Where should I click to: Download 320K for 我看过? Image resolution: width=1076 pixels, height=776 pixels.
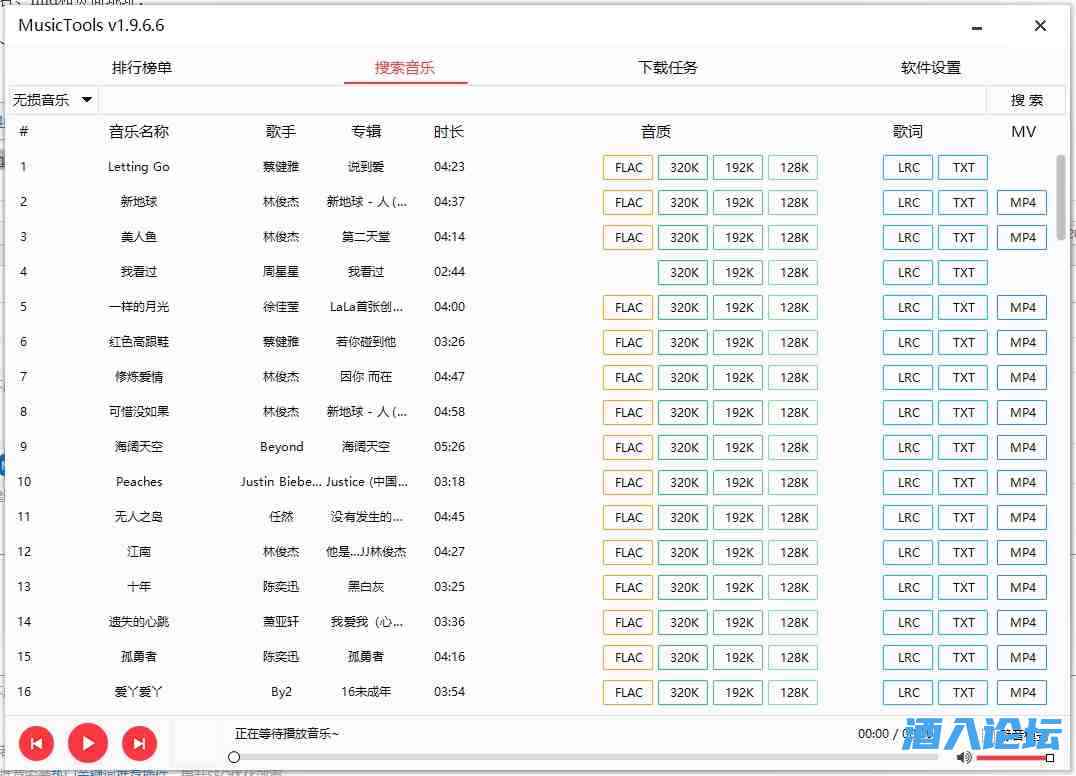pyautogui.click(x=683, y=273)
